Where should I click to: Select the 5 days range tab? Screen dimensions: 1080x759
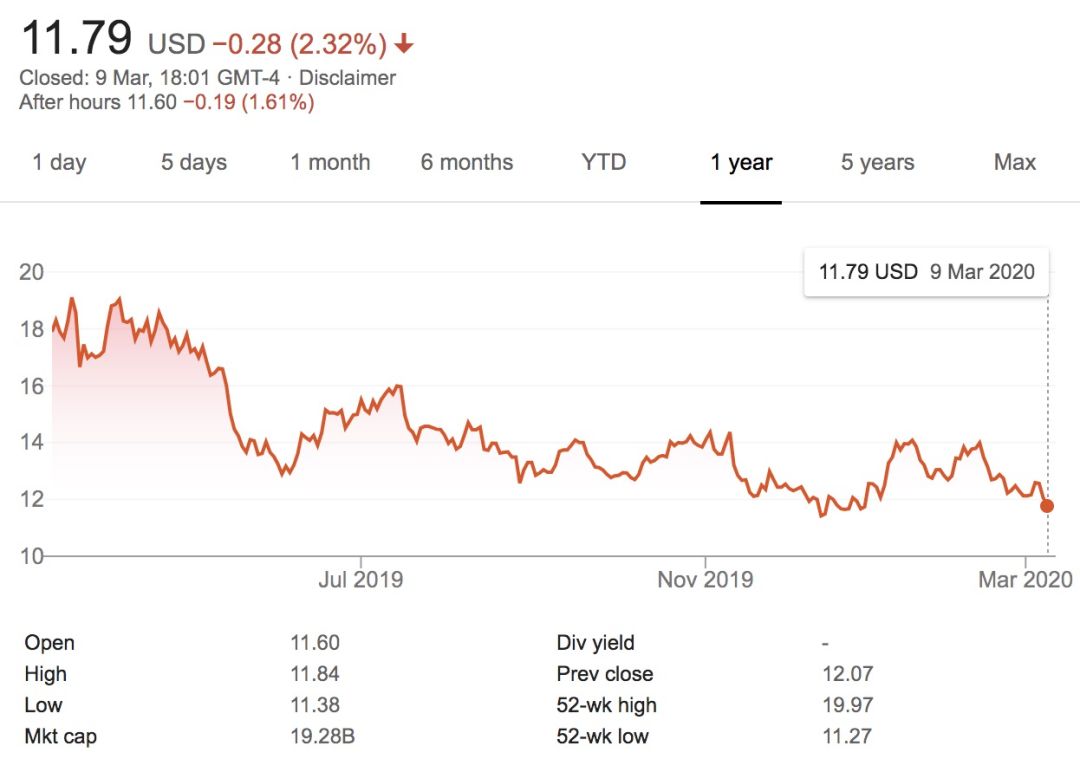pyautogui.click(x=194, y=163)
